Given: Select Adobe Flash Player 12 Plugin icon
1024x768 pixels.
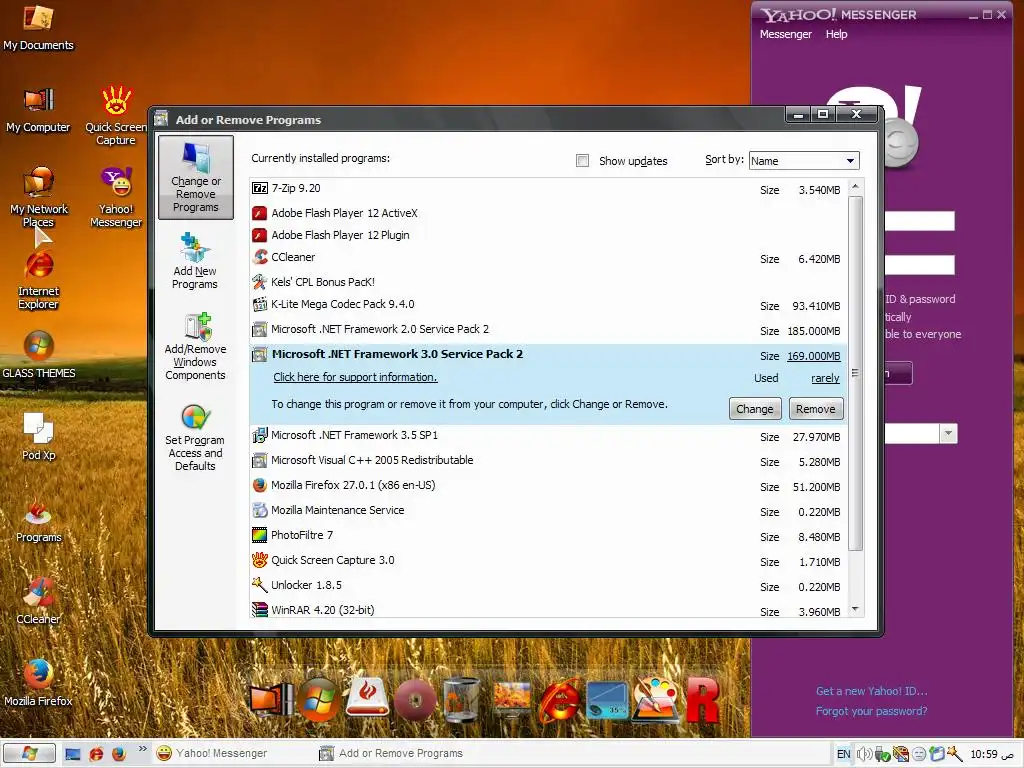Looking at the screenshot, I should click(x=260, y=235).
